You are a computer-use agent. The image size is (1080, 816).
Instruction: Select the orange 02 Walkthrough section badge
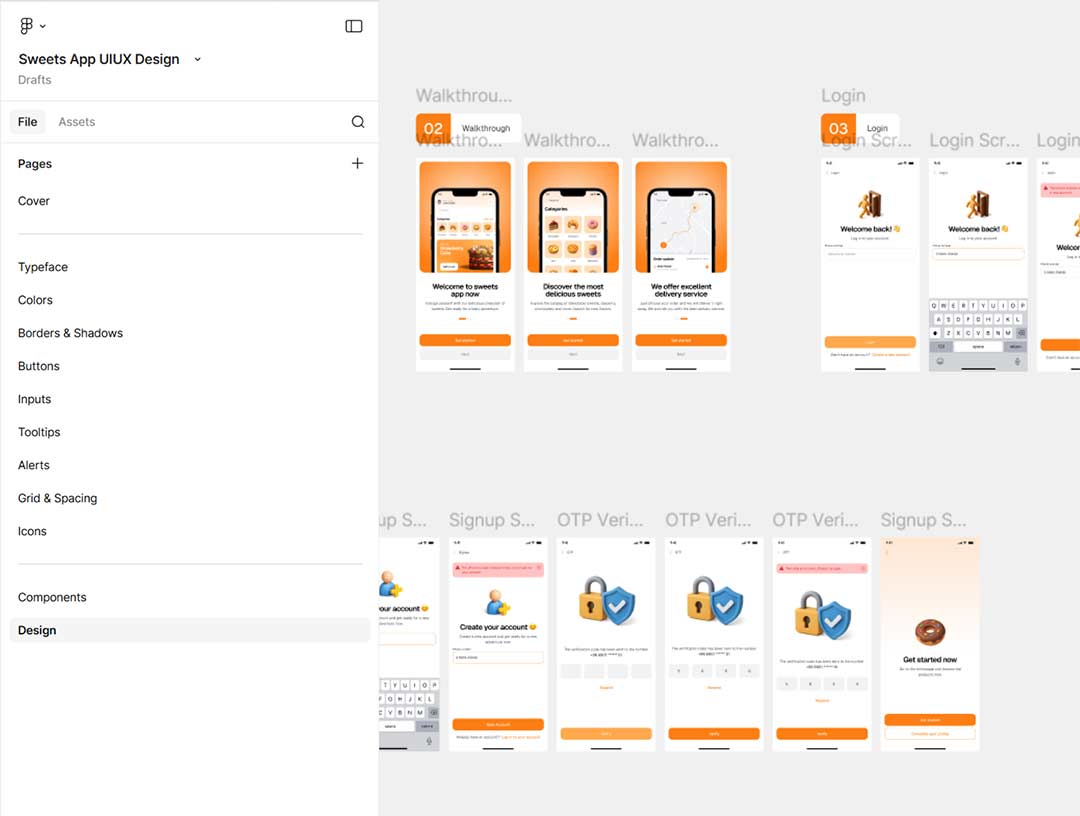click(433, 128)
